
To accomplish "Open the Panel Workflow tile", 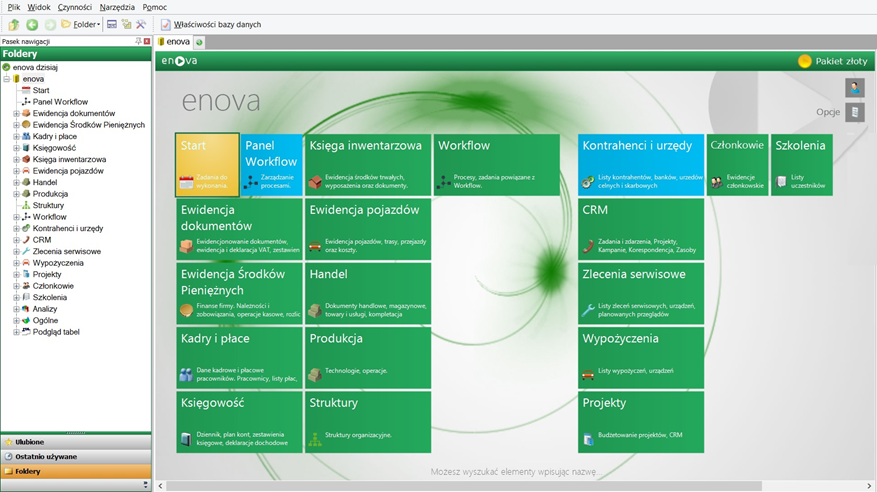I will click(x=271, y=165).
